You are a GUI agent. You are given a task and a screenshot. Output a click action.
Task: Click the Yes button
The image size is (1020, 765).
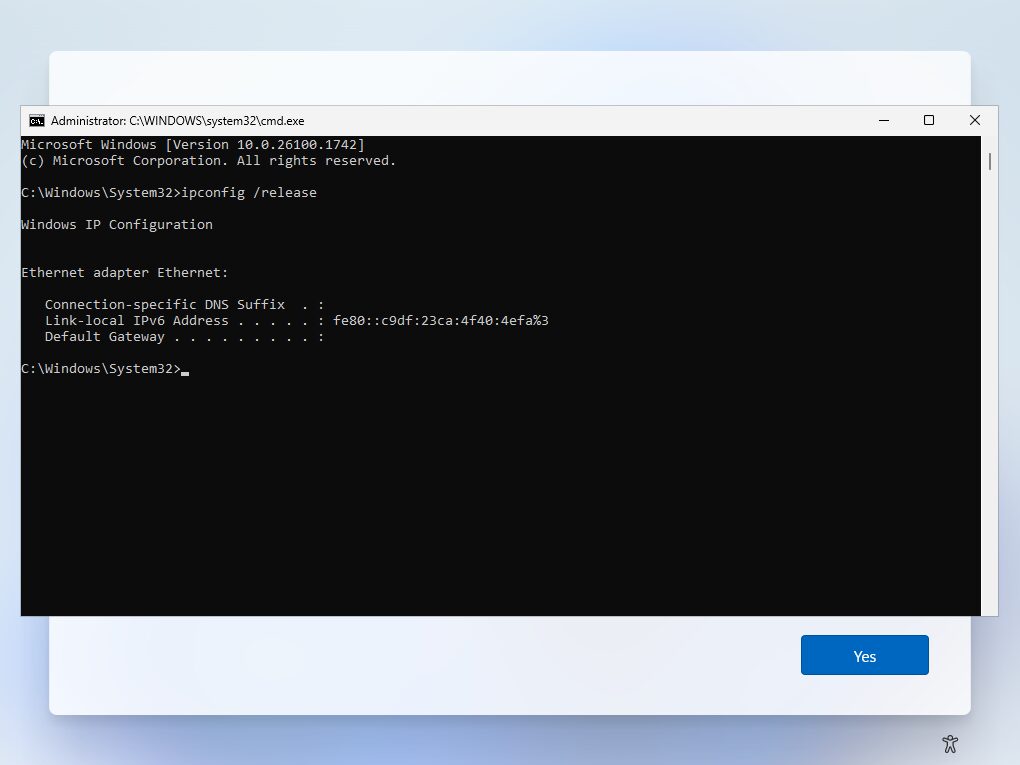coord(865,655)
